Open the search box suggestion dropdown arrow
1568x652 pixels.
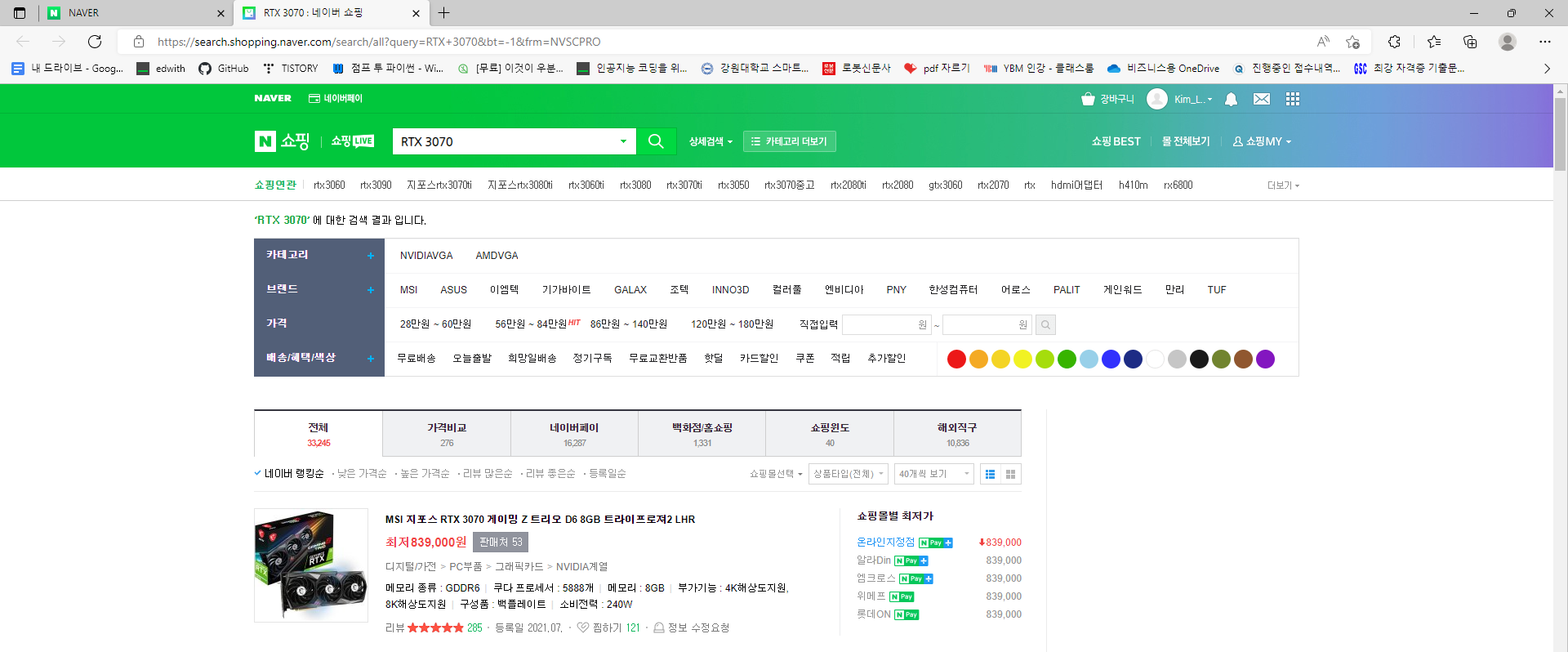pyautogui.click(x=623, y=141)
